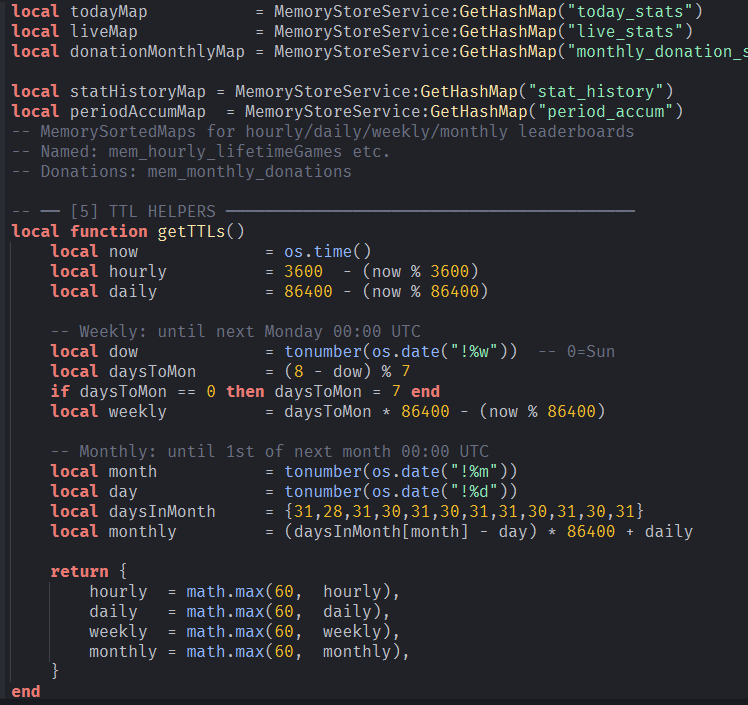Click the 'local dow' declaration name
Image resolution: width=748 pixels, height=705 pixels.
click(x=123, y=352)
